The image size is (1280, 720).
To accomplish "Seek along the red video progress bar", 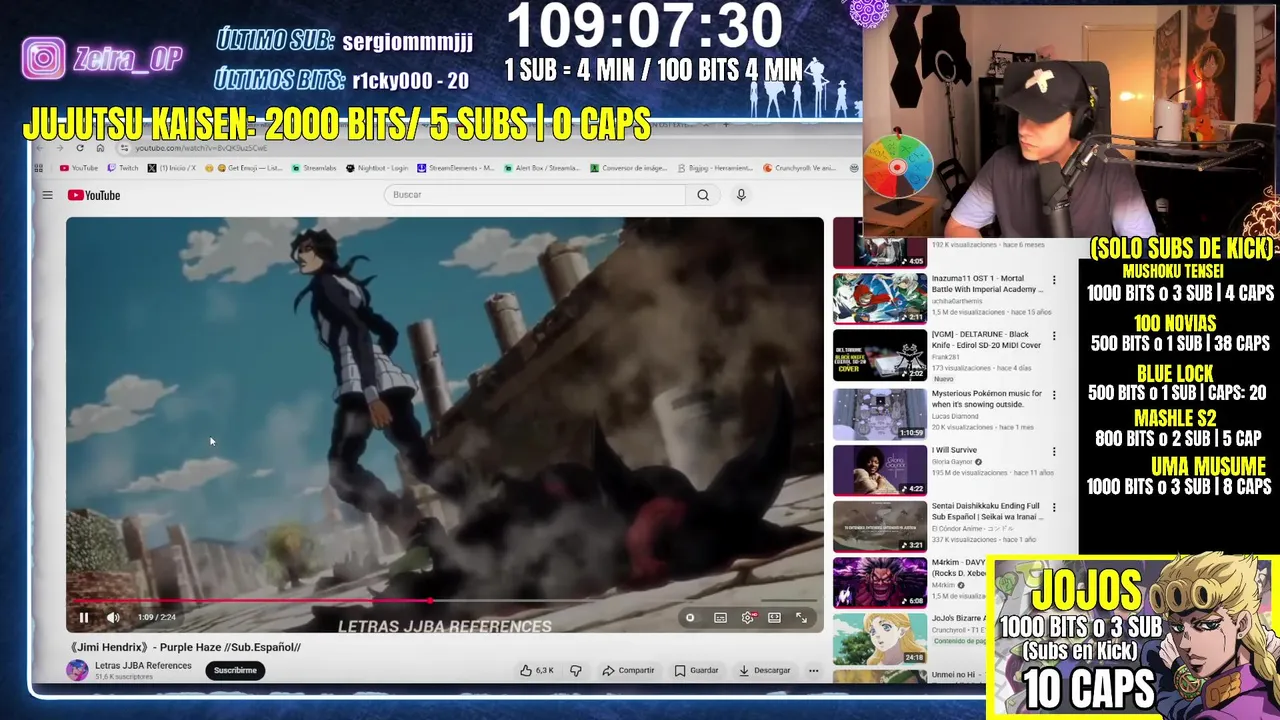I will [445, 601].
